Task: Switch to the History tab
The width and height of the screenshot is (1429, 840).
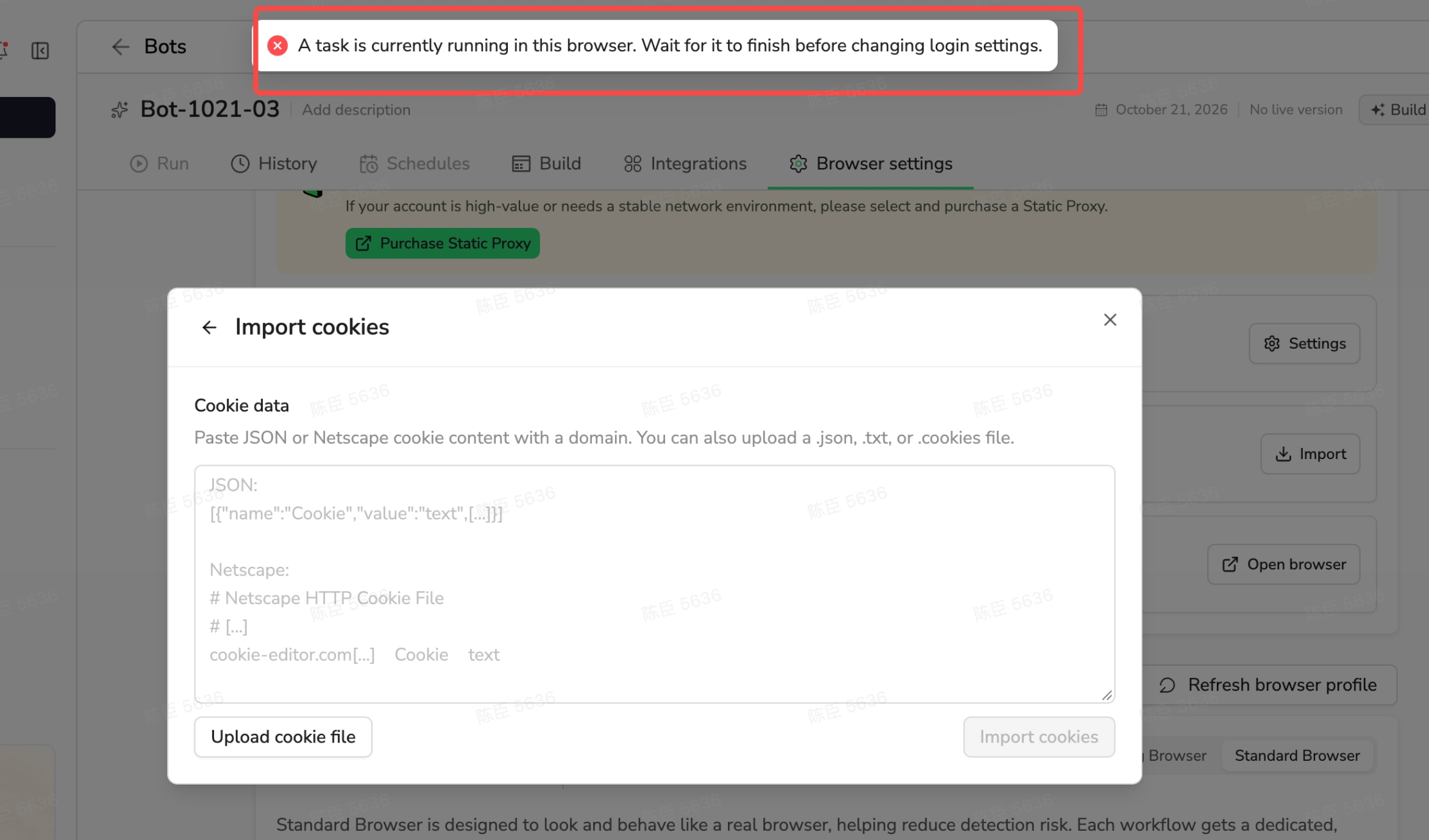Action: pos(274,163)
